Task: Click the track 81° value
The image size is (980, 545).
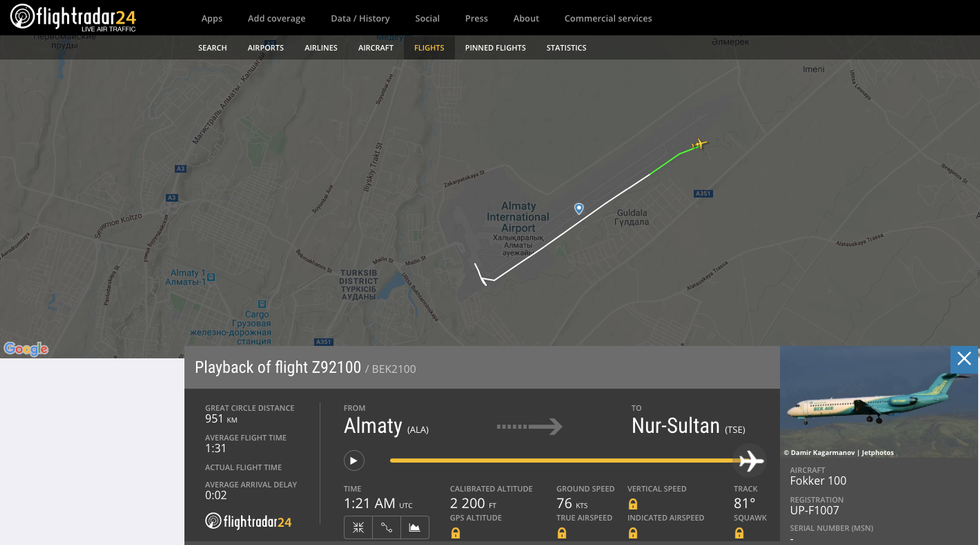Action: (x=744, y=504)
